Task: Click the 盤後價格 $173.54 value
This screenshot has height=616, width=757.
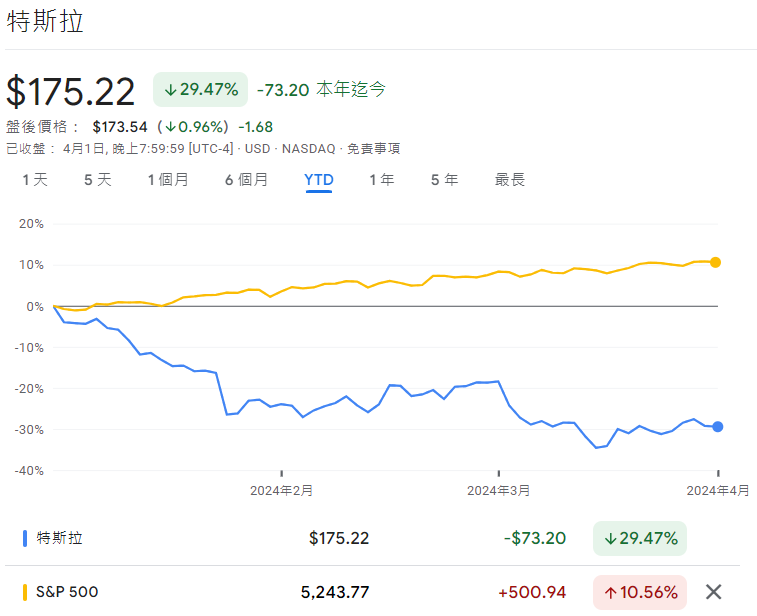Action: pyautogui.click(x=120, y=127)
